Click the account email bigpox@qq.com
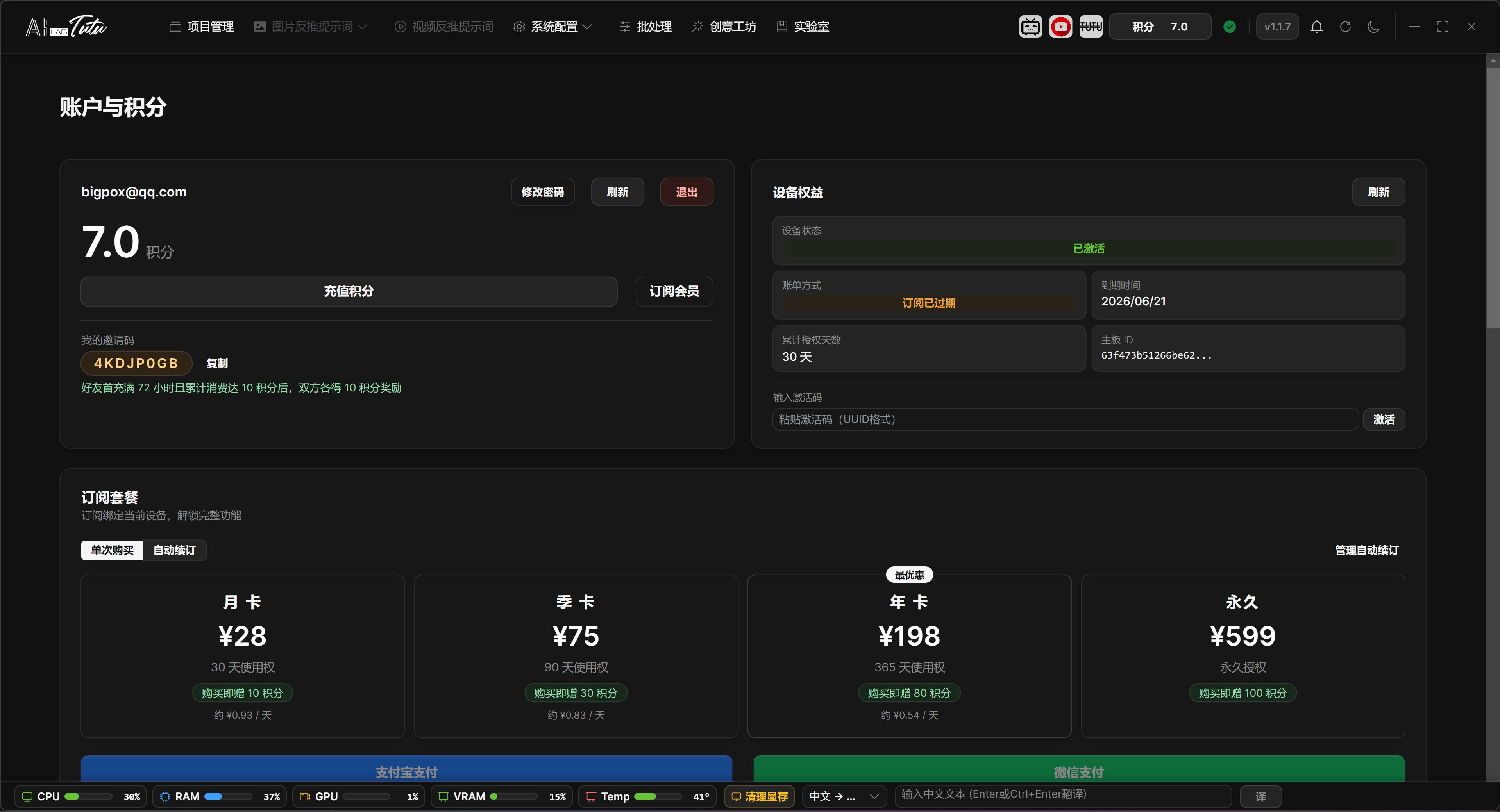 [134, 192]
